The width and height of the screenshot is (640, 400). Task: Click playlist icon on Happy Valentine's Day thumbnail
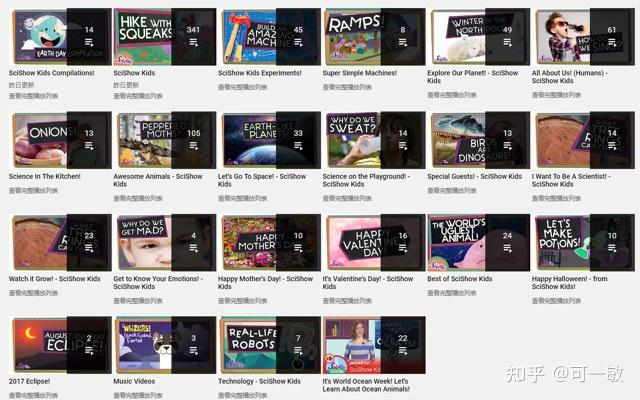pos(403,248)
